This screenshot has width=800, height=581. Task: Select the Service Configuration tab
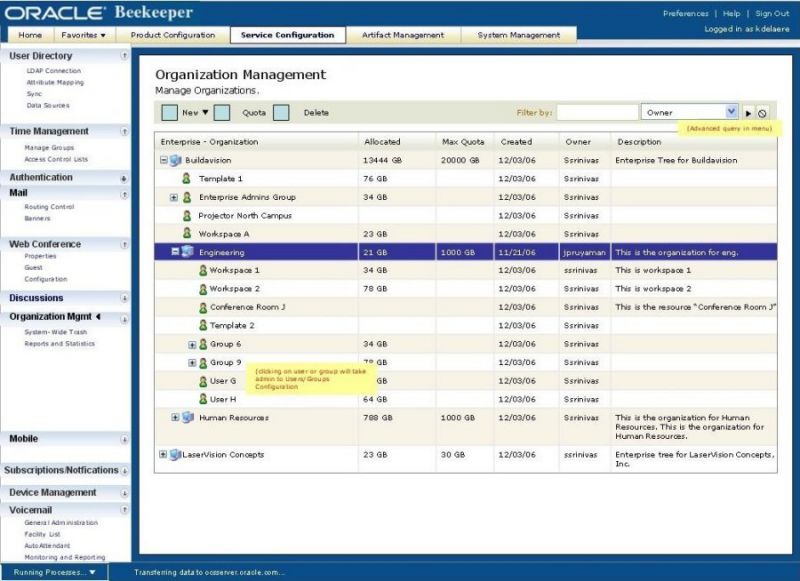[x=288, y=35]
